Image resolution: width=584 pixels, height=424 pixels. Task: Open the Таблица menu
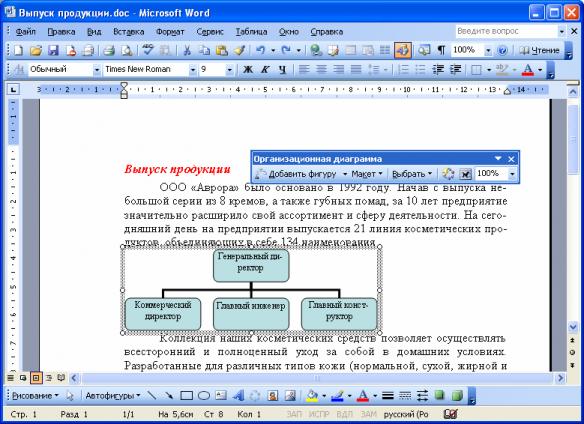(251, 32)
